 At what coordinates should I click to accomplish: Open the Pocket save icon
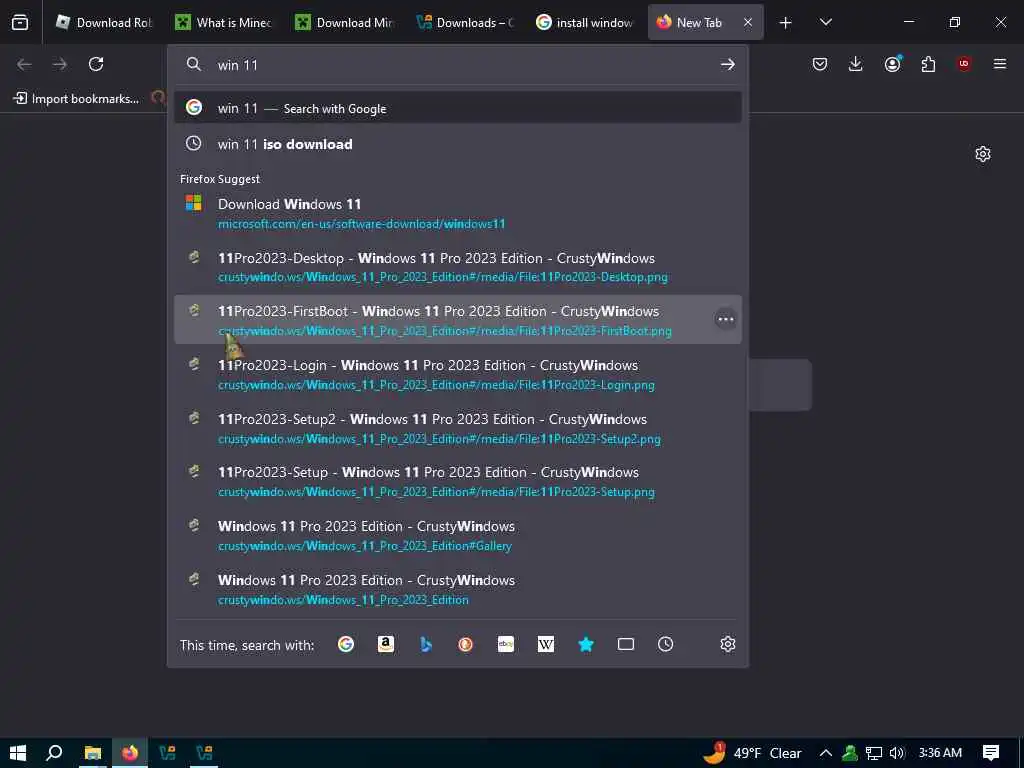click(x=820, y=64)
